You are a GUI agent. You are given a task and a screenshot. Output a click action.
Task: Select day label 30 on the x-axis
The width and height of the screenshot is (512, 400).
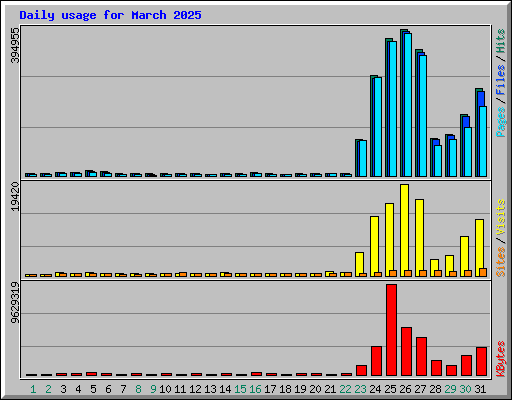[465, 389]
